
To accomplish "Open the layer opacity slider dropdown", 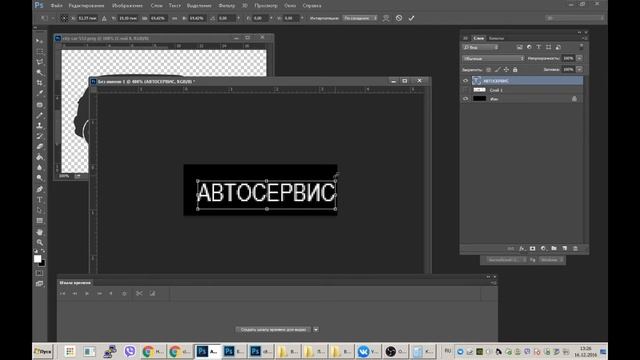I will (x=579, y=58).
